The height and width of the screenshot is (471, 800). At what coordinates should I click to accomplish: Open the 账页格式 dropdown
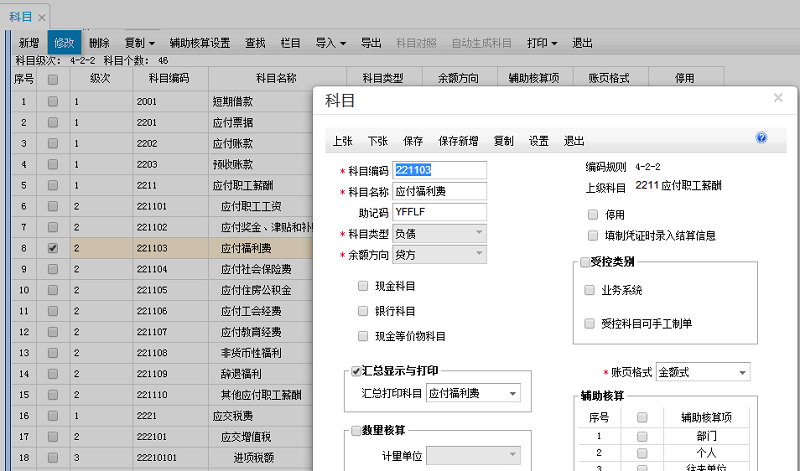tap(703, 372)
